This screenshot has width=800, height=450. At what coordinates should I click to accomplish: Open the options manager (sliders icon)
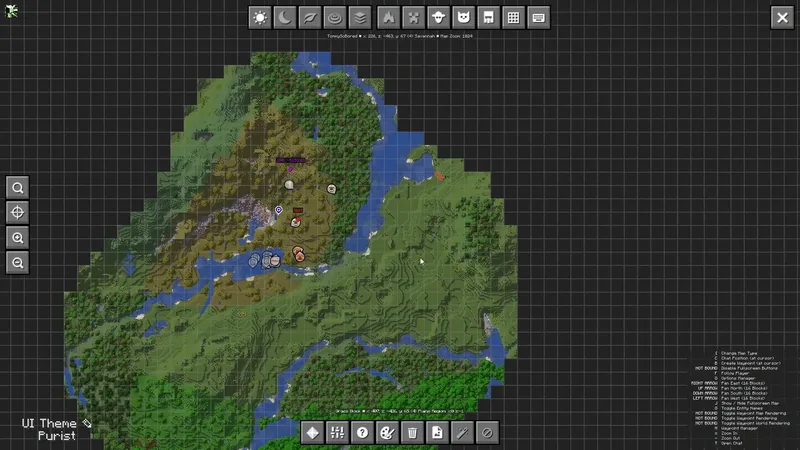[337, 433]
